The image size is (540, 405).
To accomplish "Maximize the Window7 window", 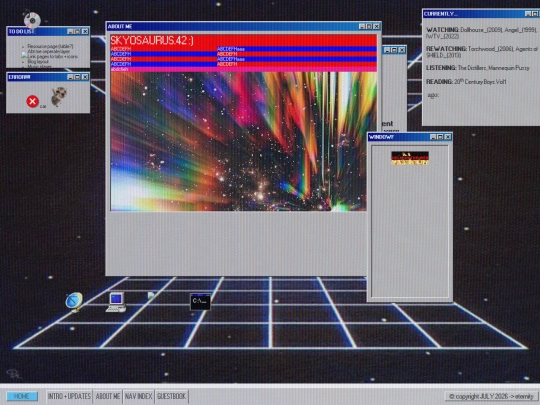I will [440, 137].
